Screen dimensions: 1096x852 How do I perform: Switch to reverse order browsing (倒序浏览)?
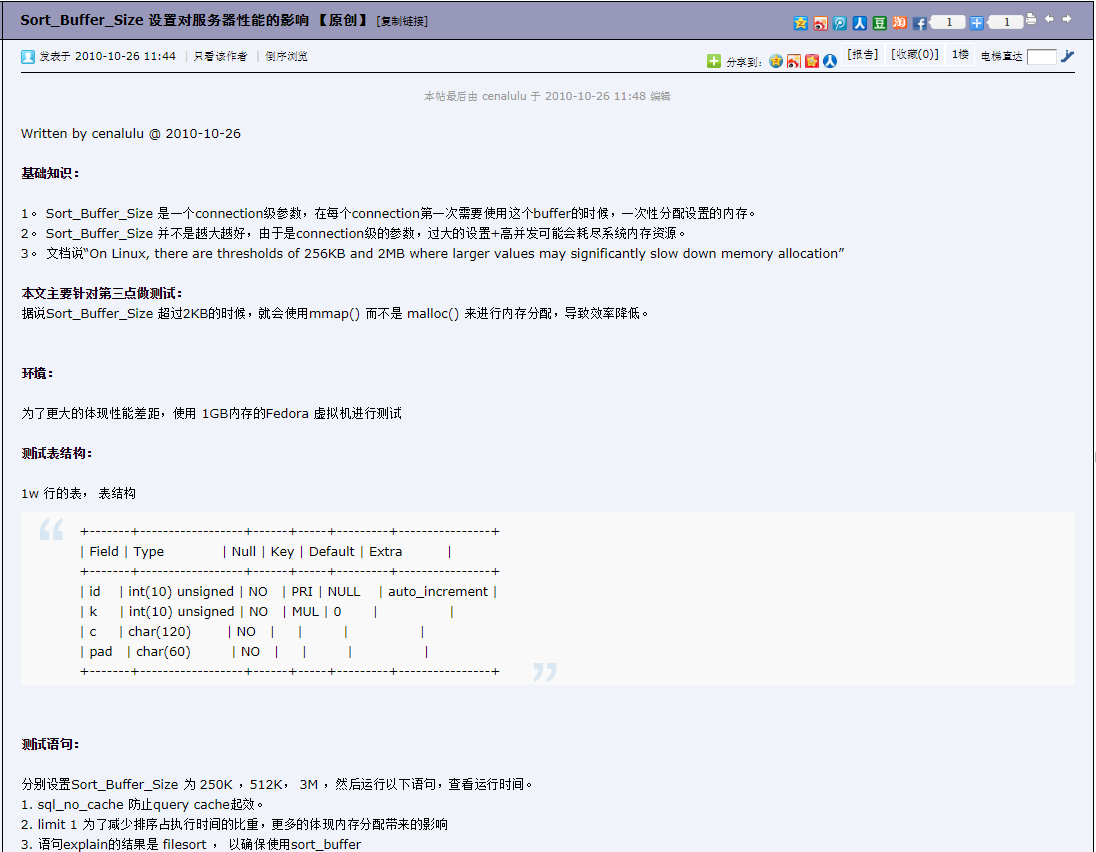pyautogui.click(x=286, y=57)
